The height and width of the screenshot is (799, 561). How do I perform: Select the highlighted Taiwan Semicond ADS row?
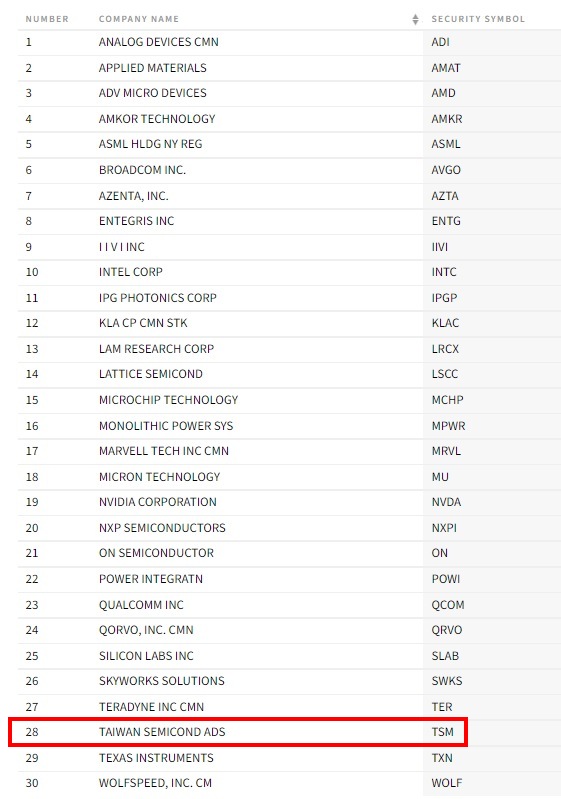[x=238, y=732]
